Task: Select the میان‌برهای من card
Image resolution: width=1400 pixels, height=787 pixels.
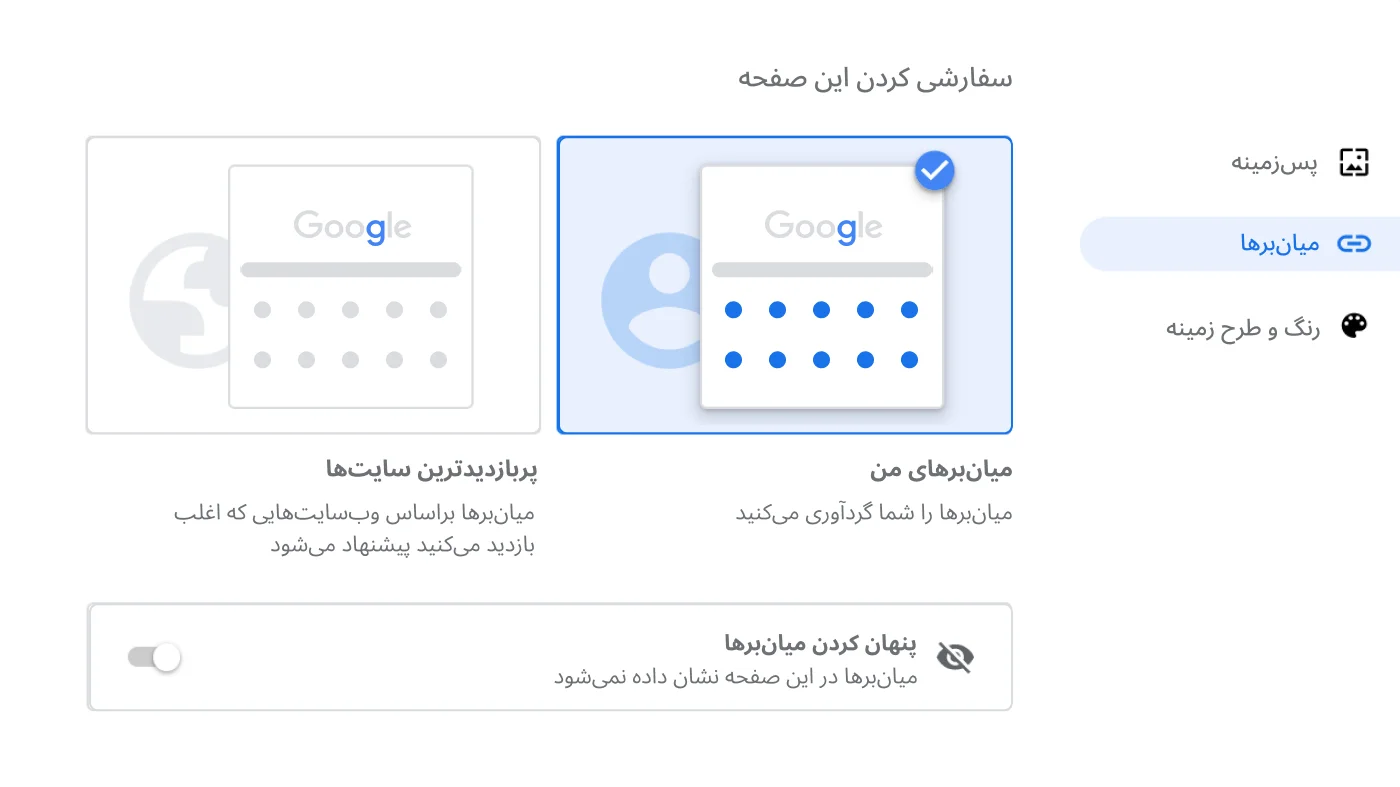Action: click(x=784, y=285)
